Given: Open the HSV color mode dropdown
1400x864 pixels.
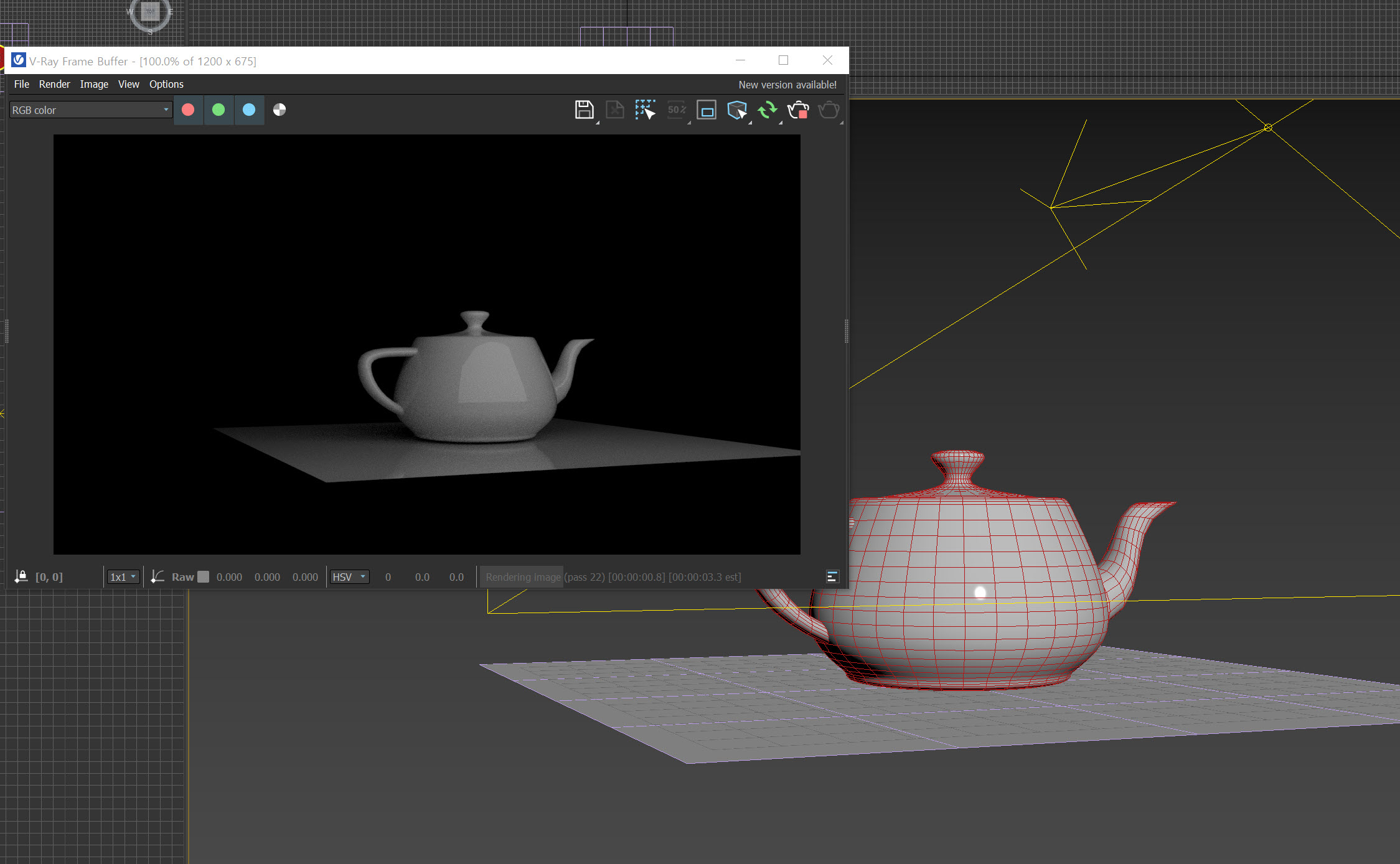Looking at the screenshot, I should (349, 576).
